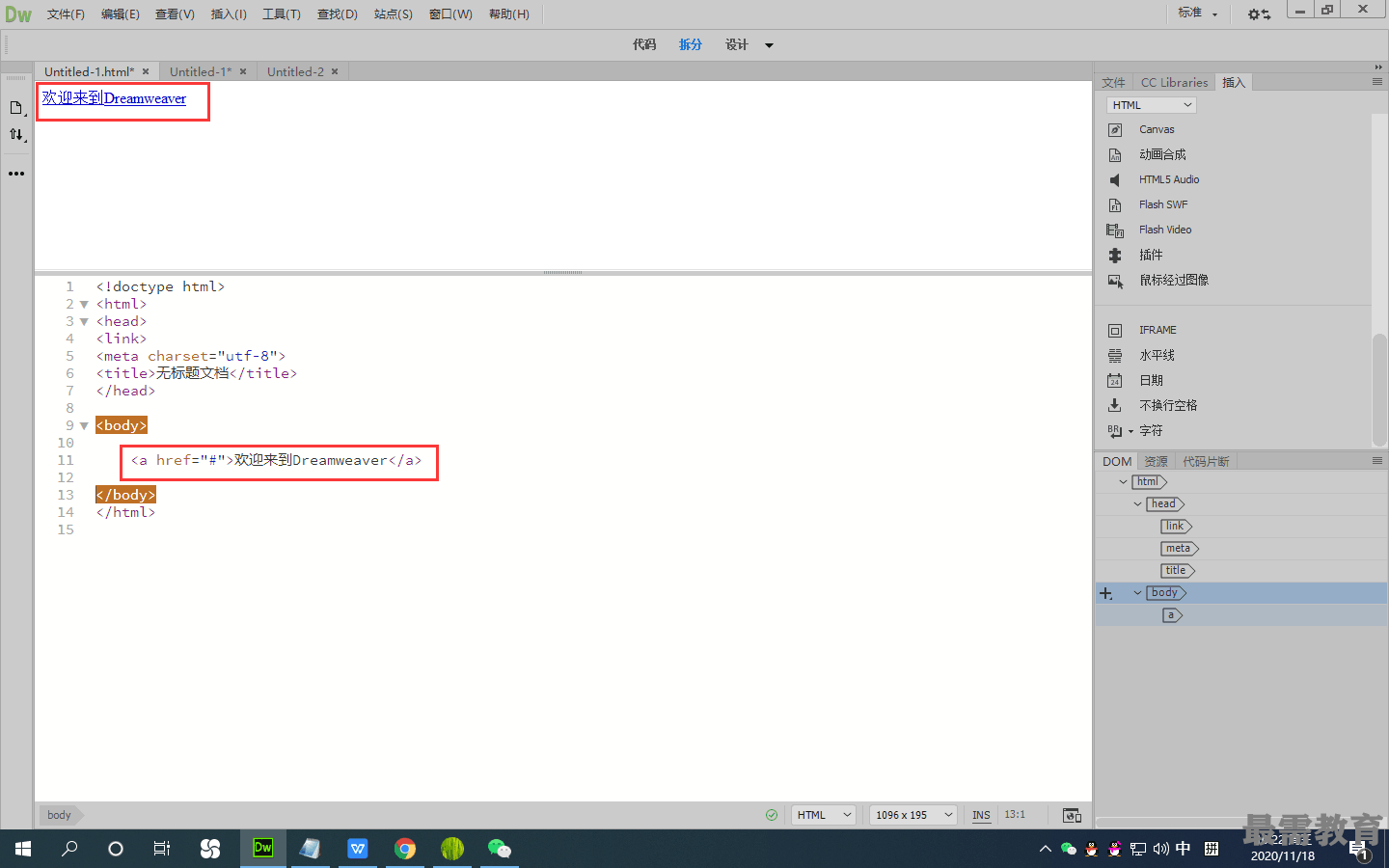Open the window size 1096 x 195 dropdown

913,815
